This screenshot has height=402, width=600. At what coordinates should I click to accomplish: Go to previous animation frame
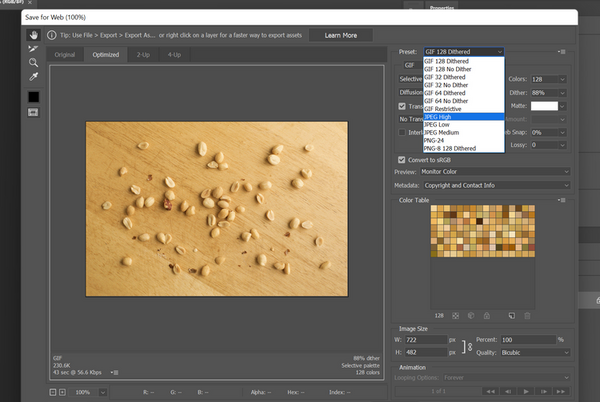point(508,391)
